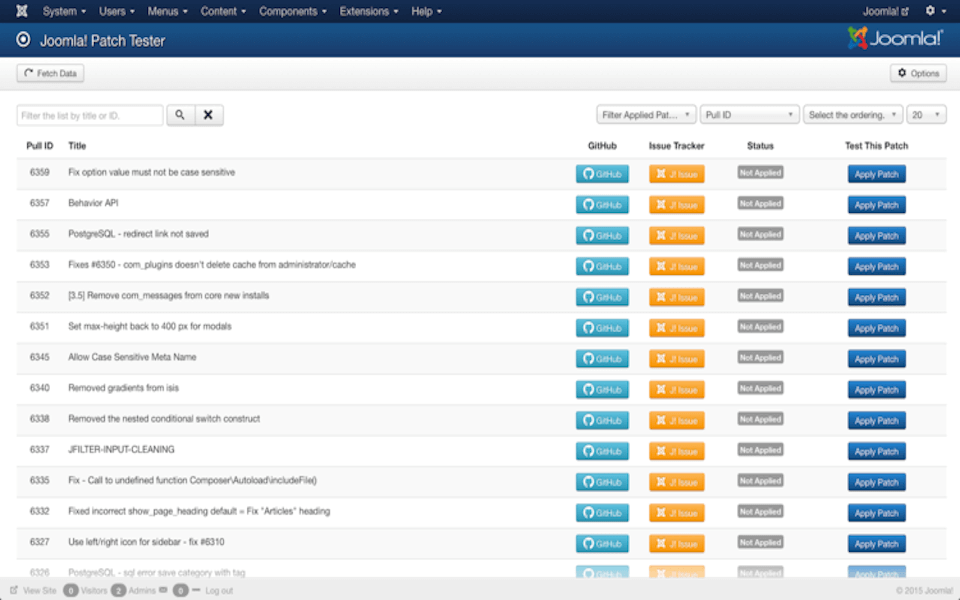Click the Title column header
This screenshot has height=600, width=960.
click(77, 146)
